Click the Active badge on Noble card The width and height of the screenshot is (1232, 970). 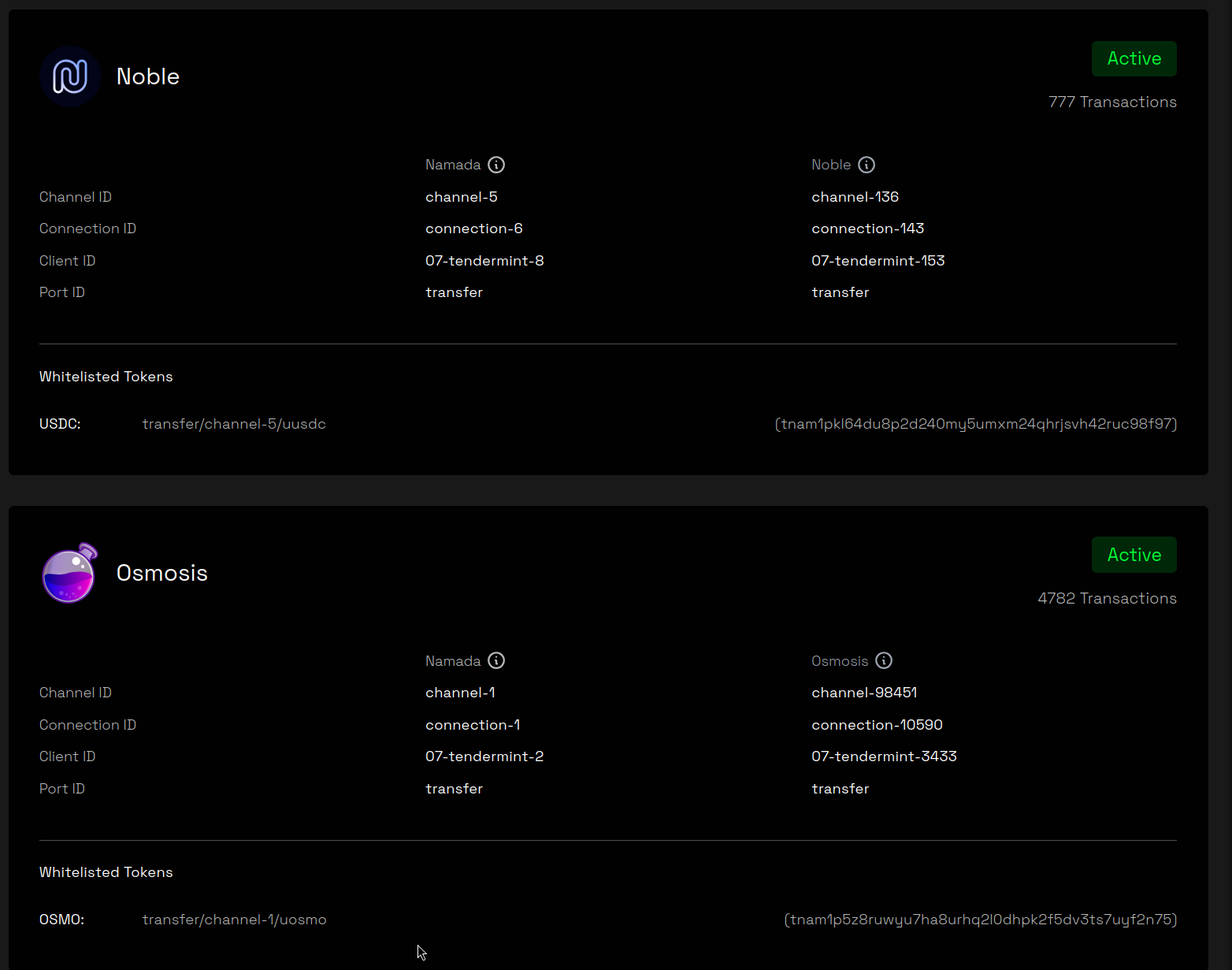[1134, 59]
